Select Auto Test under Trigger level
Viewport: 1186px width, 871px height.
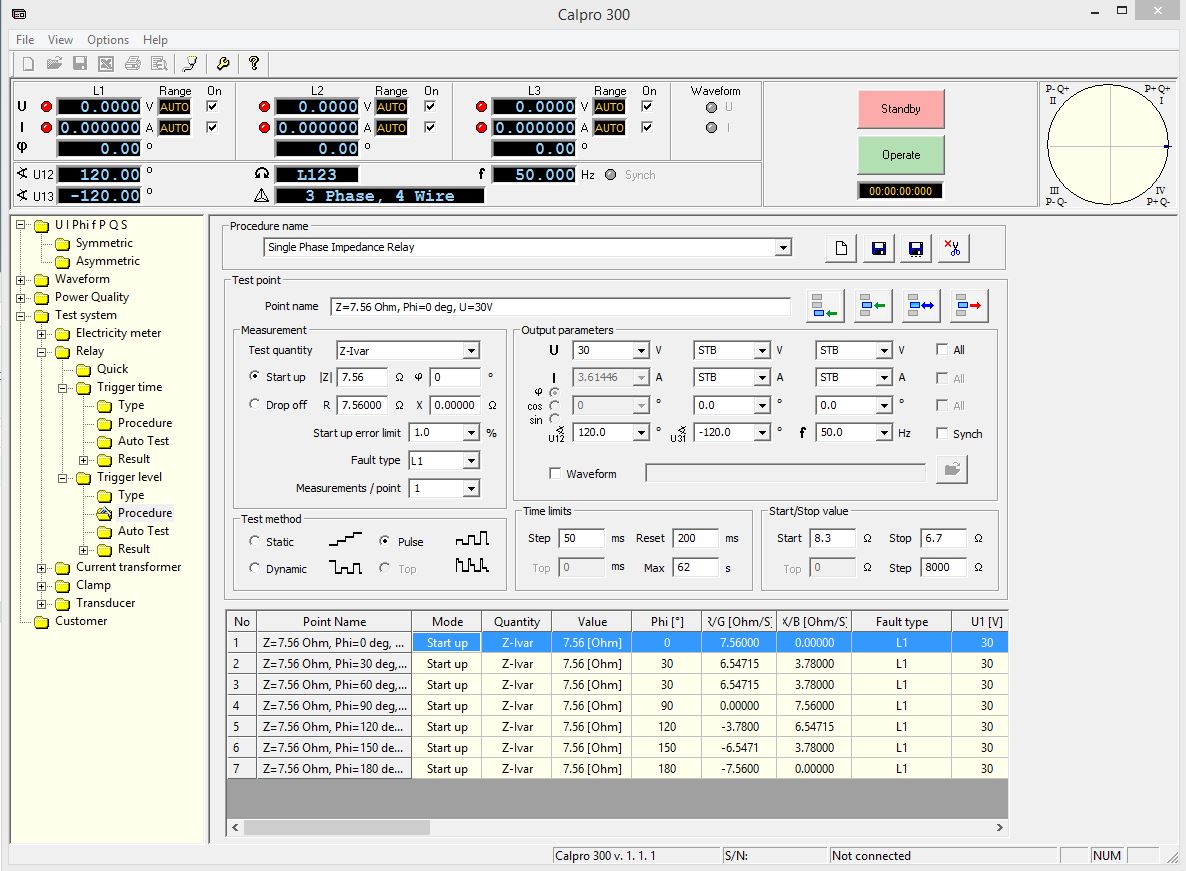point(143,531)
